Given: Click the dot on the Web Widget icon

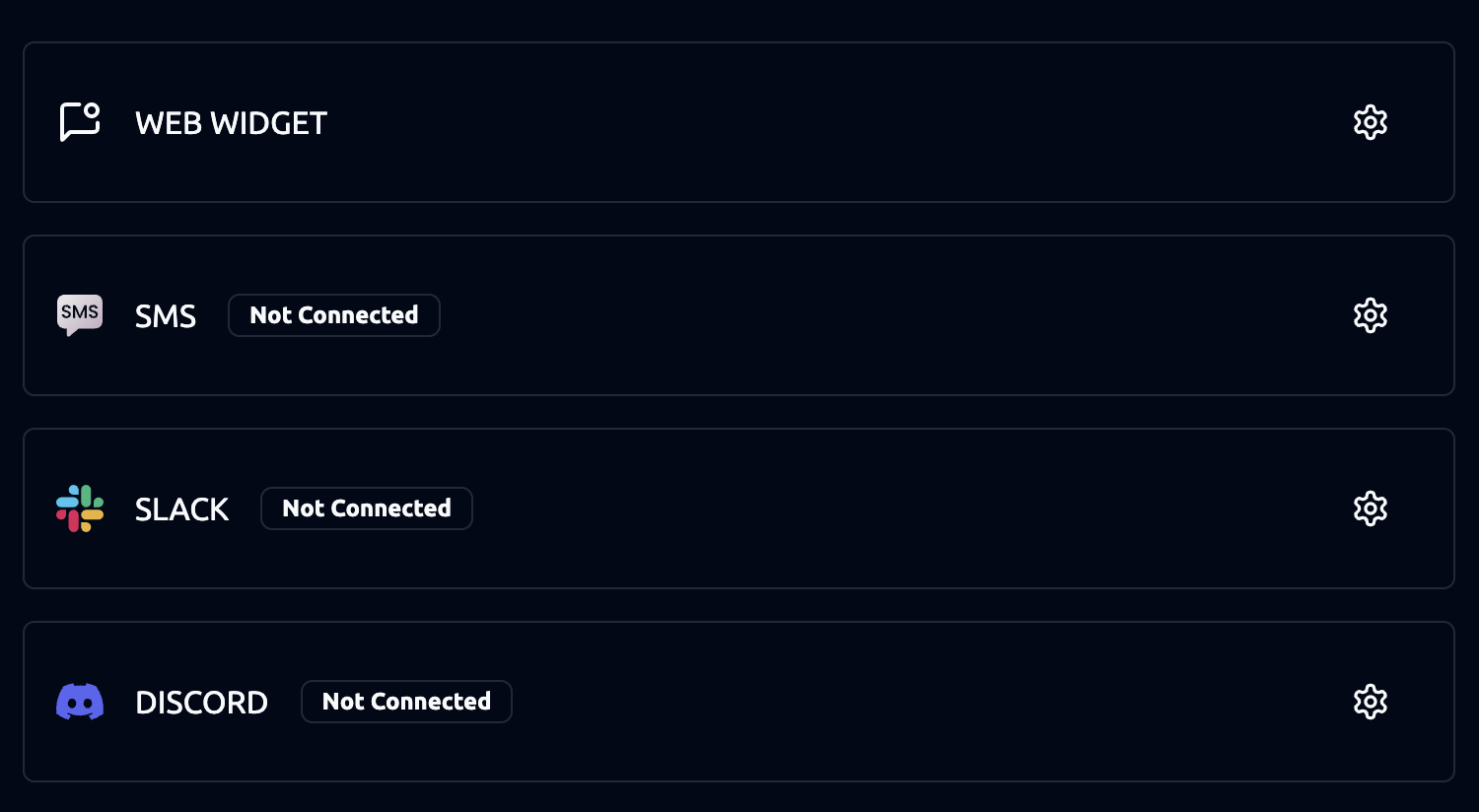Looking at the screenshot, I should (x=92, y=110).
